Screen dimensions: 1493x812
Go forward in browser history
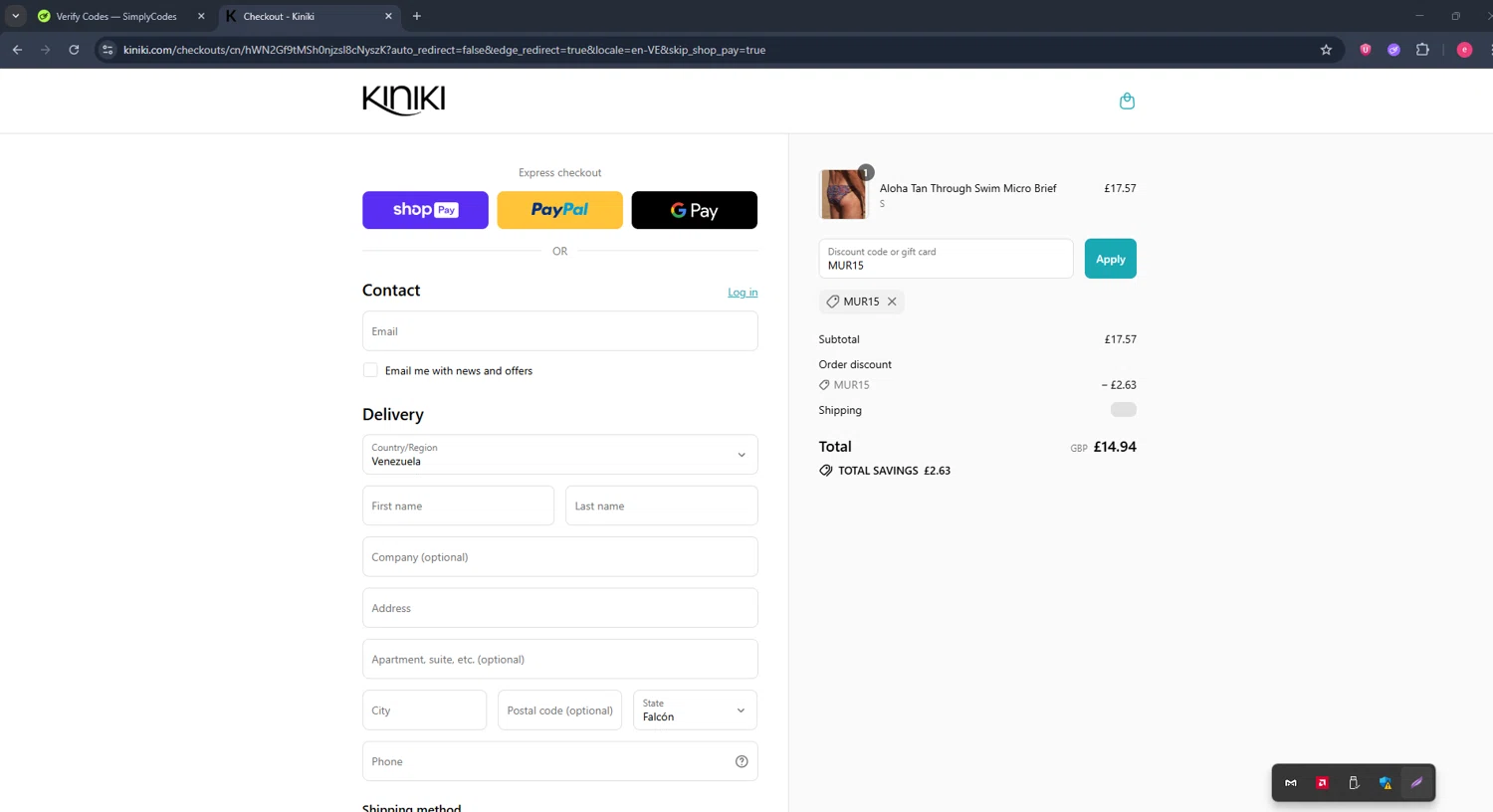(x=46, y=50)
